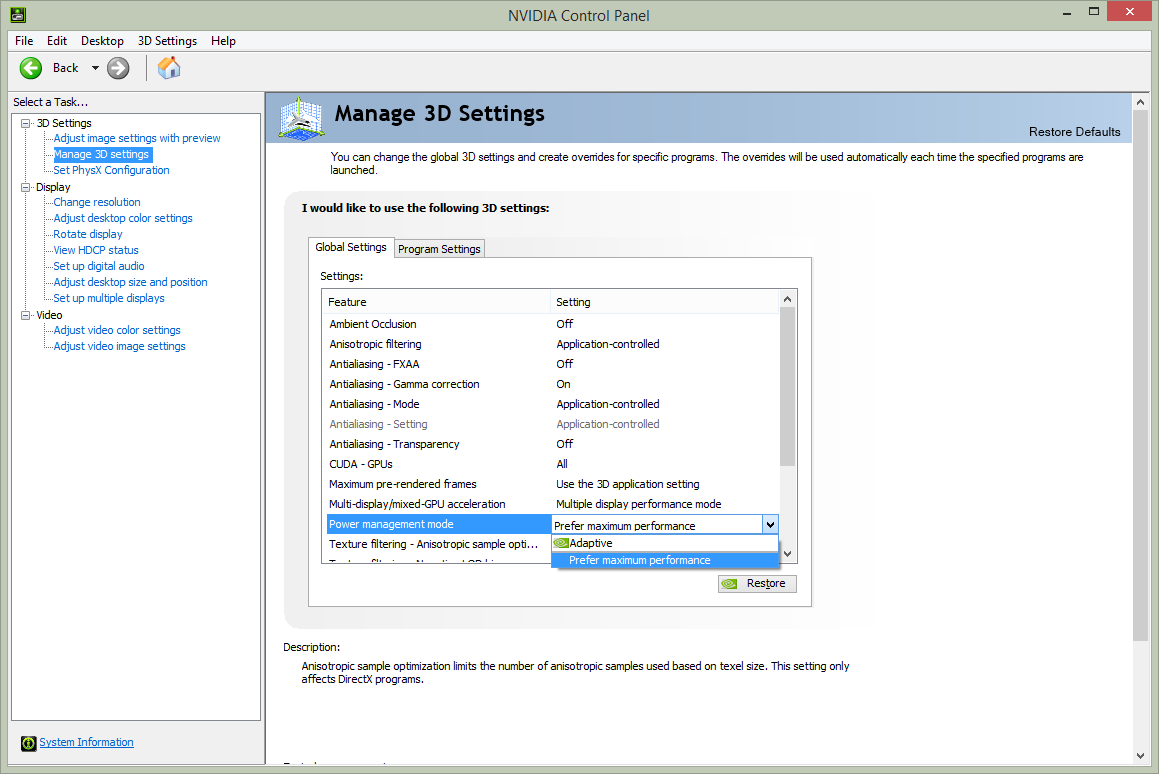Choose Prefer maximum performance option in list

pos(665,560)
